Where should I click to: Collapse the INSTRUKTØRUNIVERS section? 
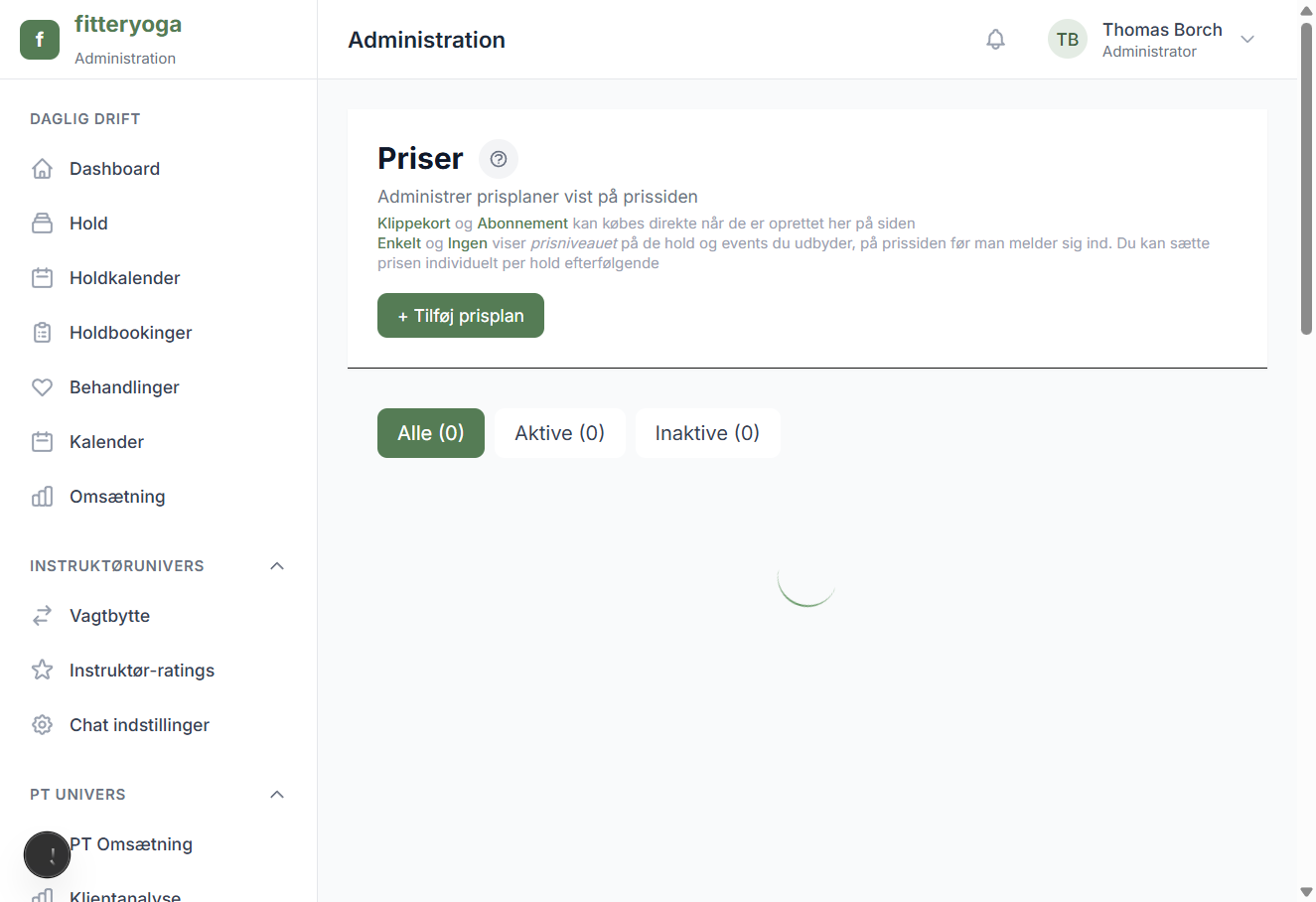click(x=277, y=566)
